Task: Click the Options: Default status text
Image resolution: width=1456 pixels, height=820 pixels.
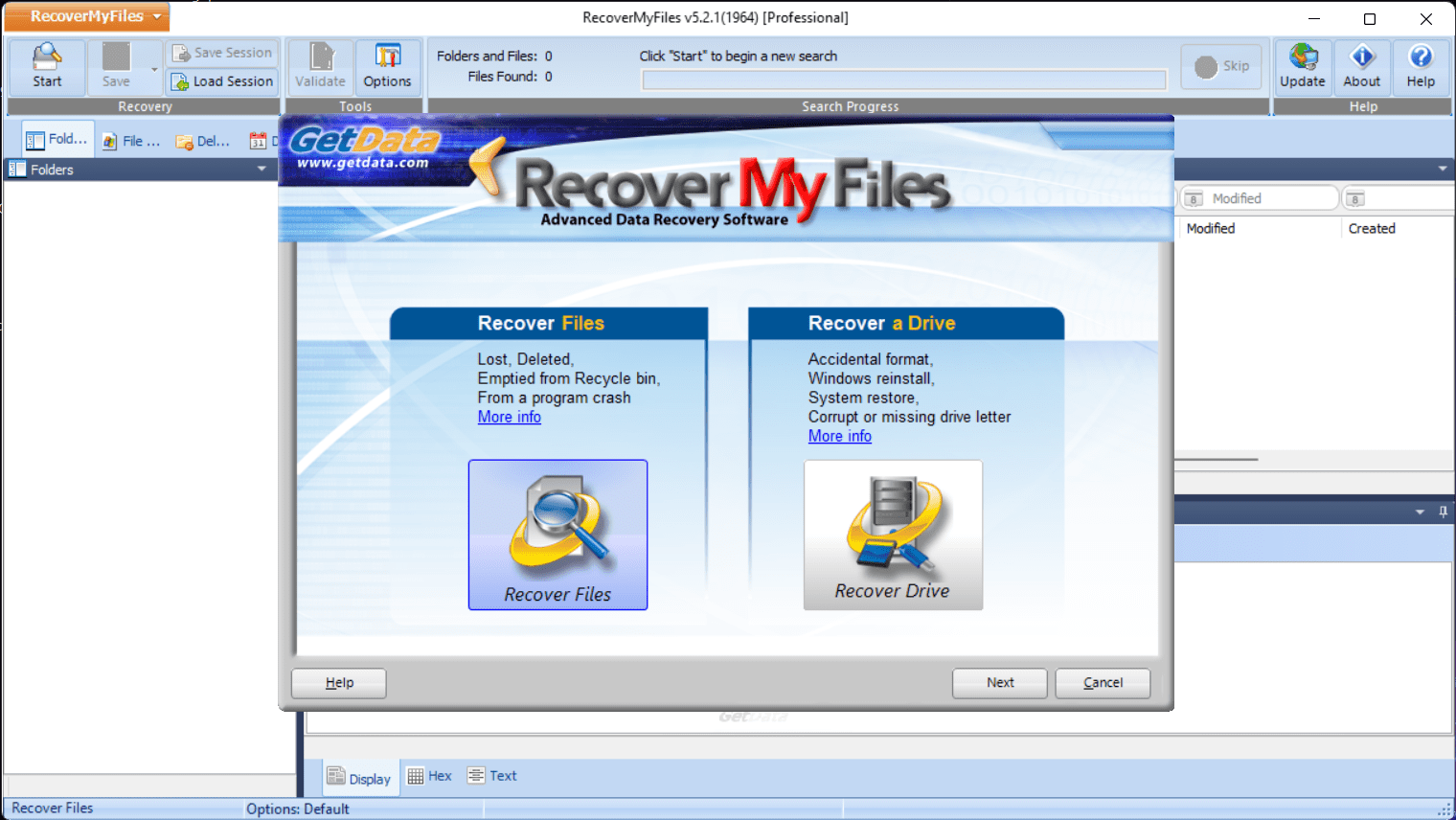Action: (298, 809)
